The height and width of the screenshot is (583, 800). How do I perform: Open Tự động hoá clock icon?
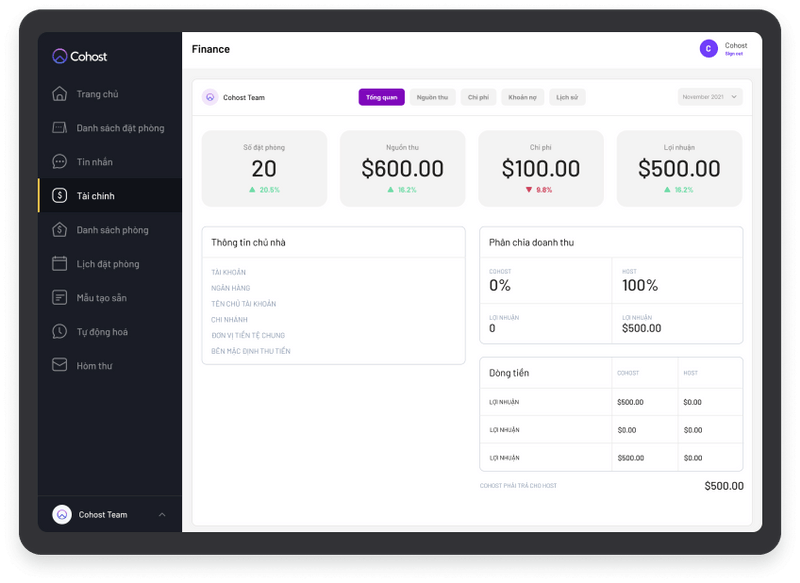[60, 332]
